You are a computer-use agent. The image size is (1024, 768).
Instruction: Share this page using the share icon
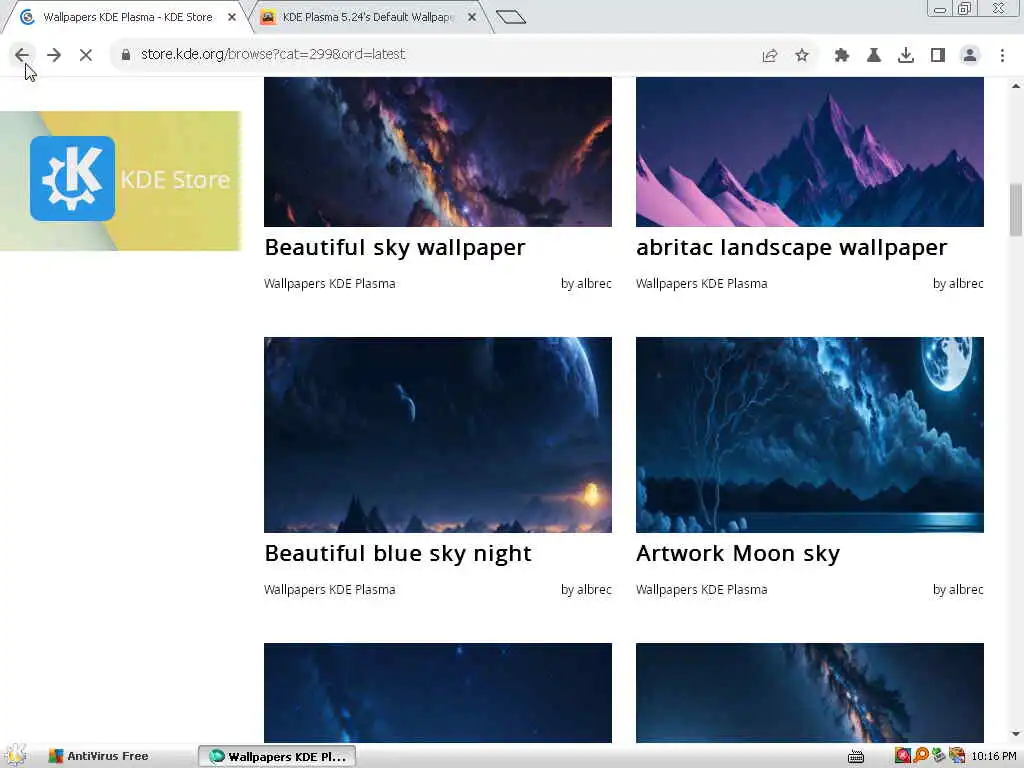(770, 56)
